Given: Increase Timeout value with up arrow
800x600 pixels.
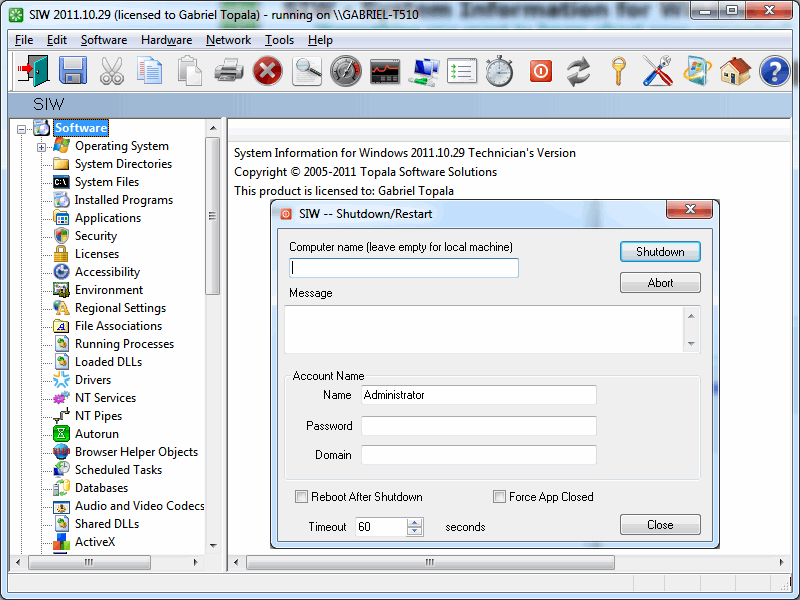Looking at the screenshot, I should 415,522.
